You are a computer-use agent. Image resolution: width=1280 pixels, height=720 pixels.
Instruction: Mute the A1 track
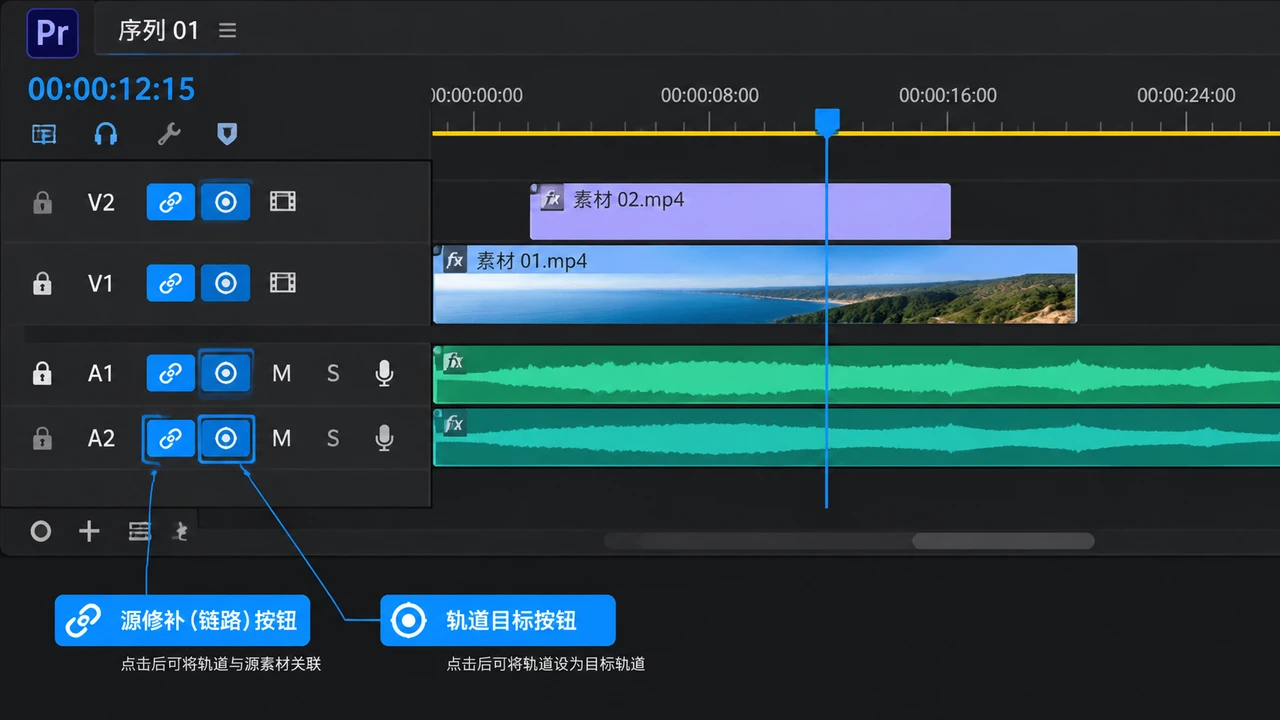[x=282, y=373]
